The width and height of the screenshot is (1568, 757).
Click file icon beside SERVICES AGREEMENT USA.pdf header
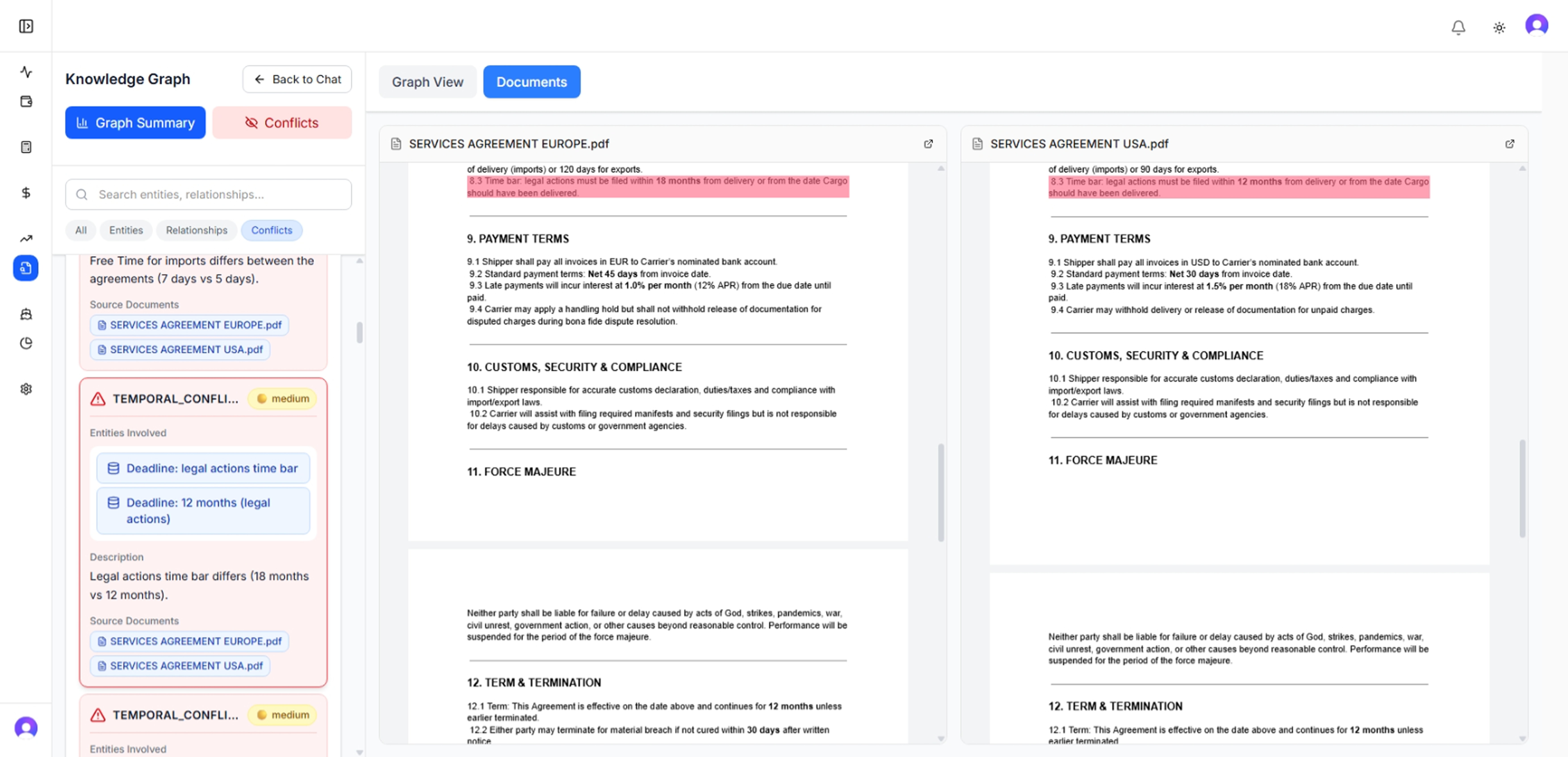pyautogui.click(x=978, y=144)
